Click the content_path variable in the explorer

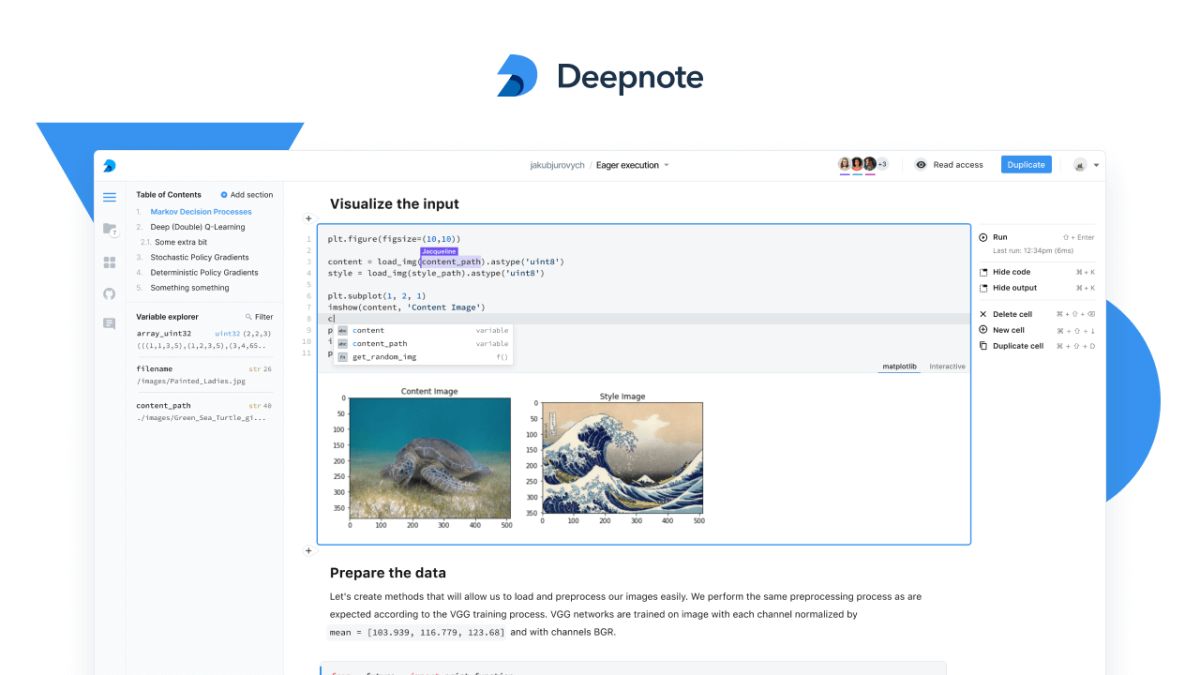pyautogui.click(x=204, y=412)
